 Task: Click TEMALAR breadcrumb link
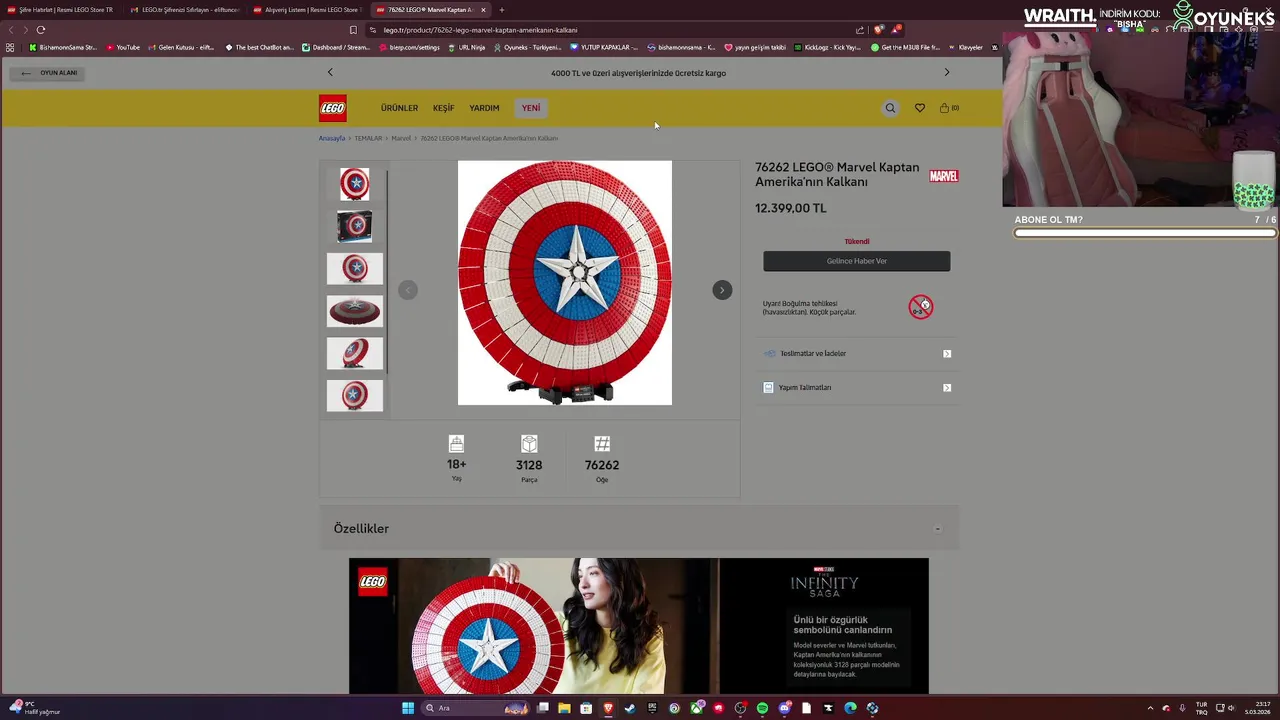pos(368,138)
